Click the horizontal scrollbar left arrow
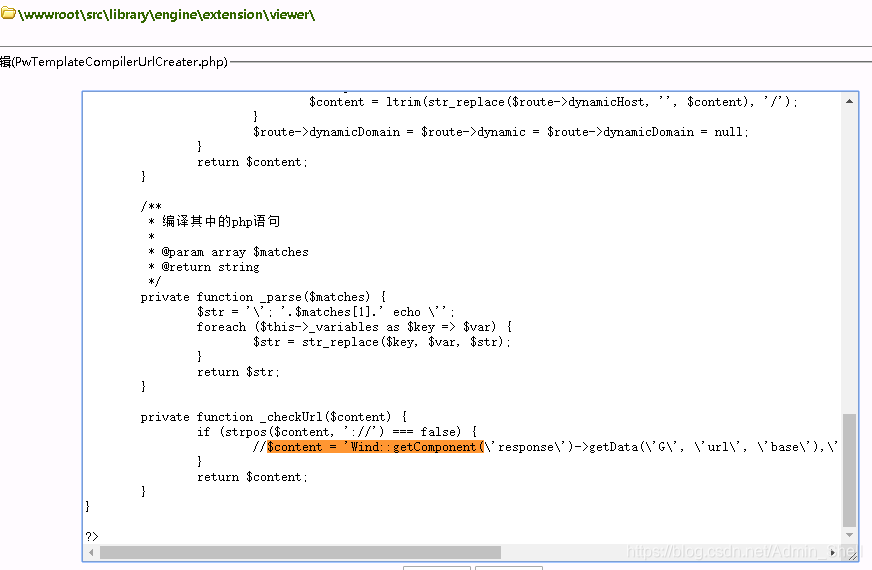872x570 pixels. (x=92, y=552)
